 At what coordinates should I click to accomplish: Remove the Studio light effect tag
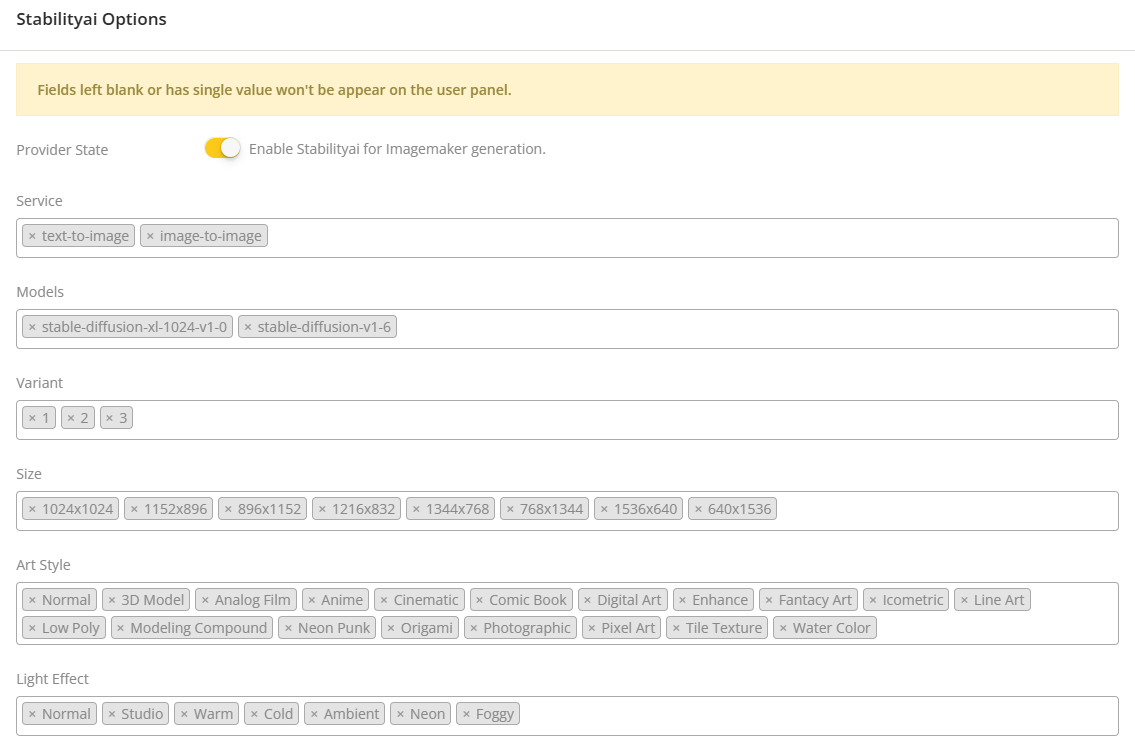click(112, 714)
